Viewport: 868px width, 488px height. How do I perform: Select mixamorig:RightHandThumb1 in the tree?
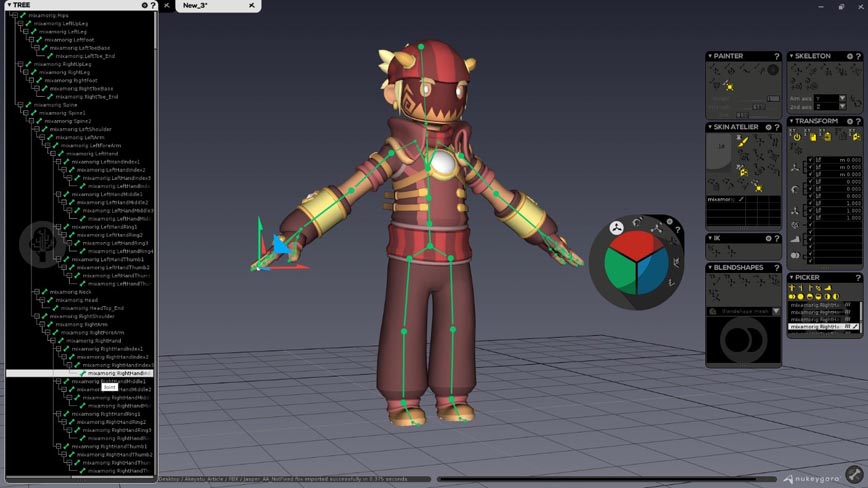click(x=109, y=447)
